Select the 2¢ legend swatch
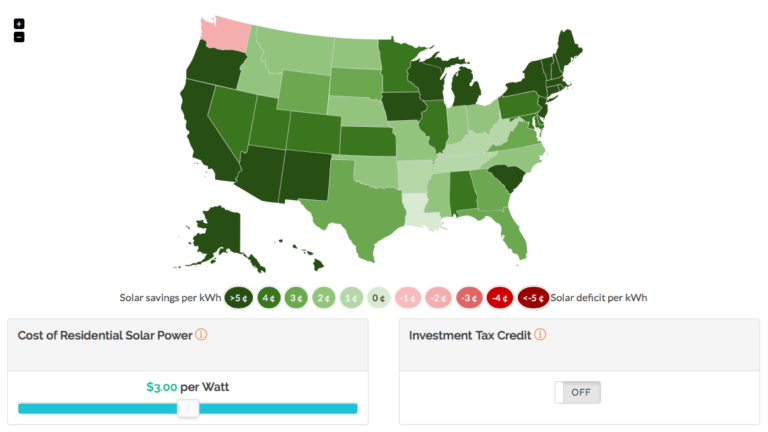The image size is (768, 432). coord(324,298)
